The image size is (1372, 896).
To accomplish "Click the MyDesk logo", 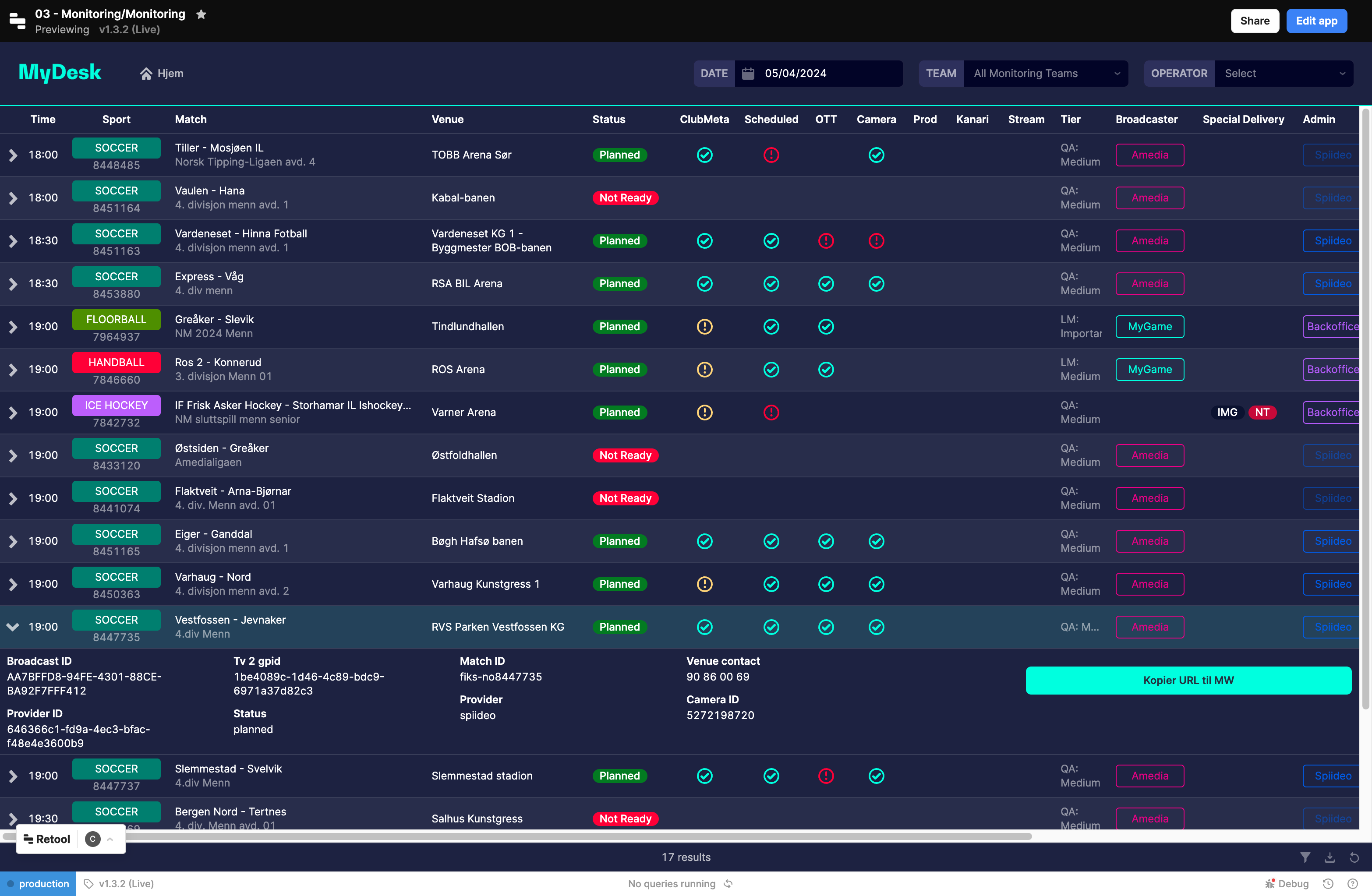I will point(60,73).
